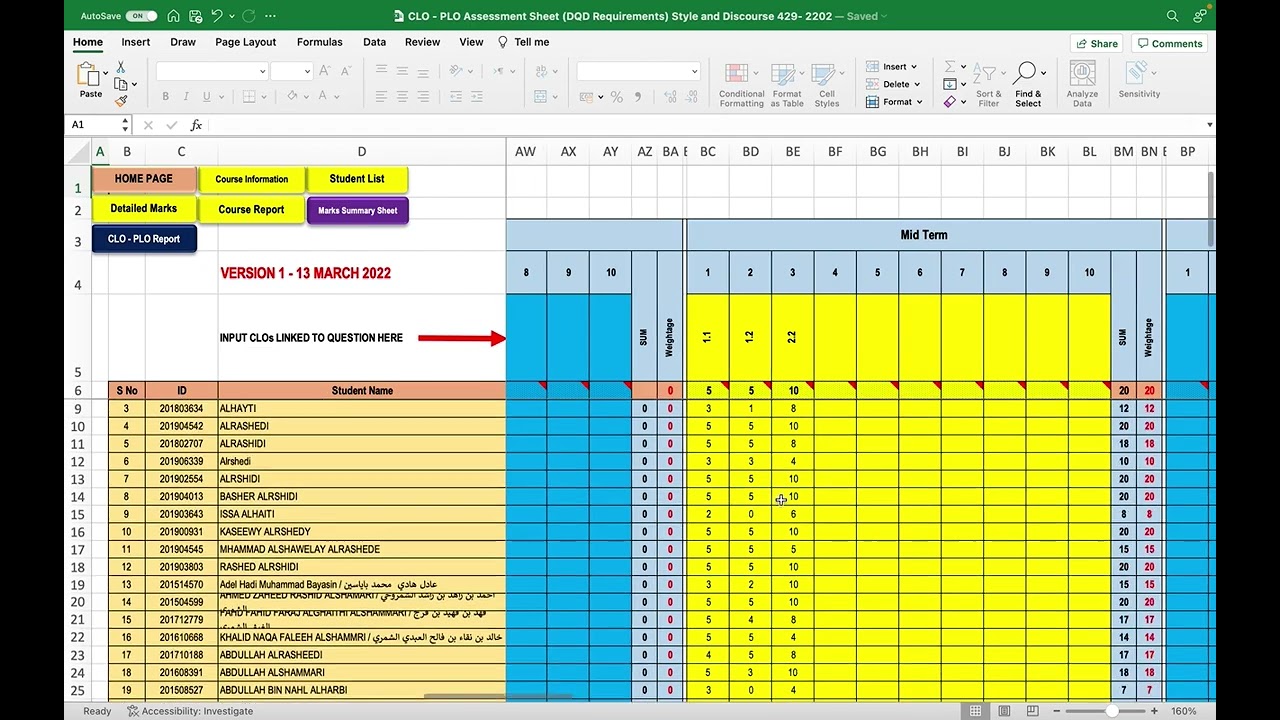
Task: Apply Percent Style with the % icon
Action: (x=616, y=97)
